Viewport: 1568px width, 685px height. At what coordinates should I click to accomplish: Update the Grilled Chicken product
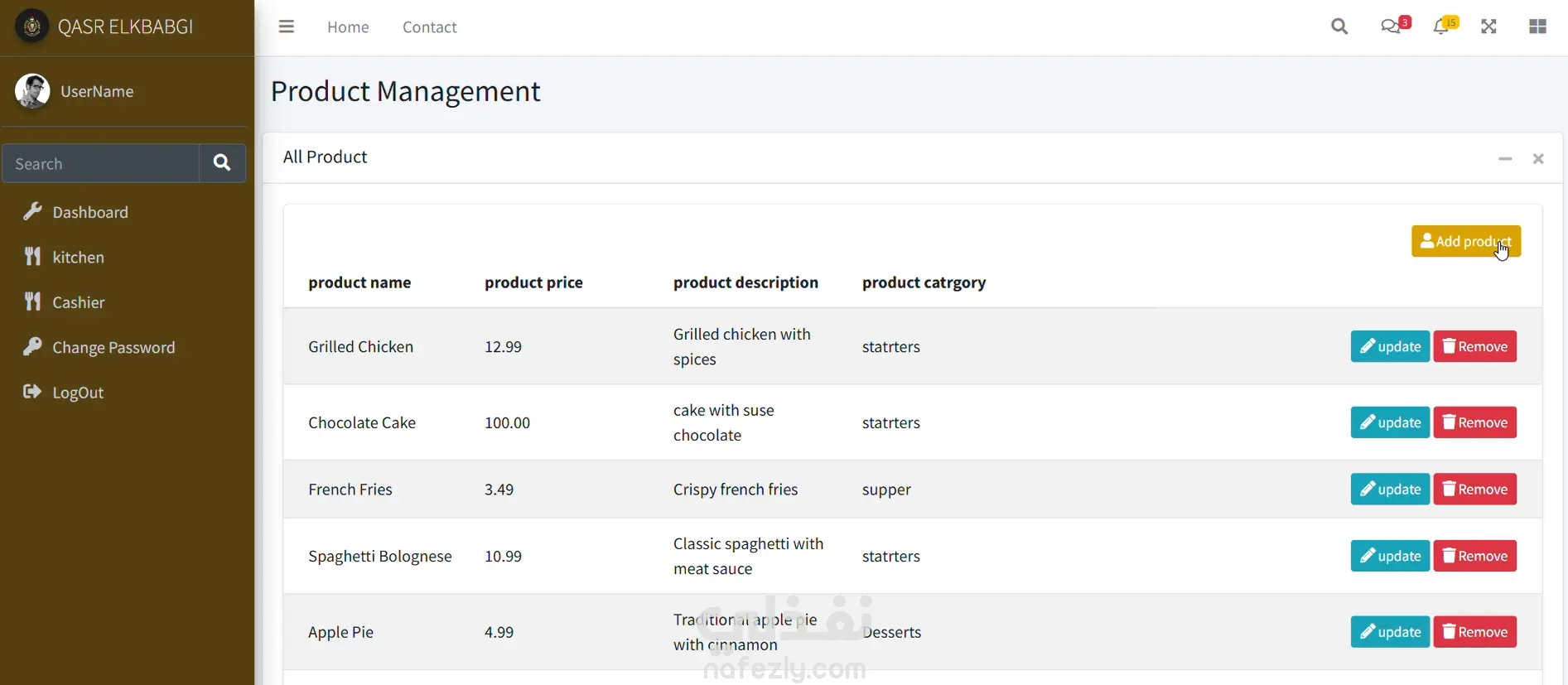[x=1390, y=346]
